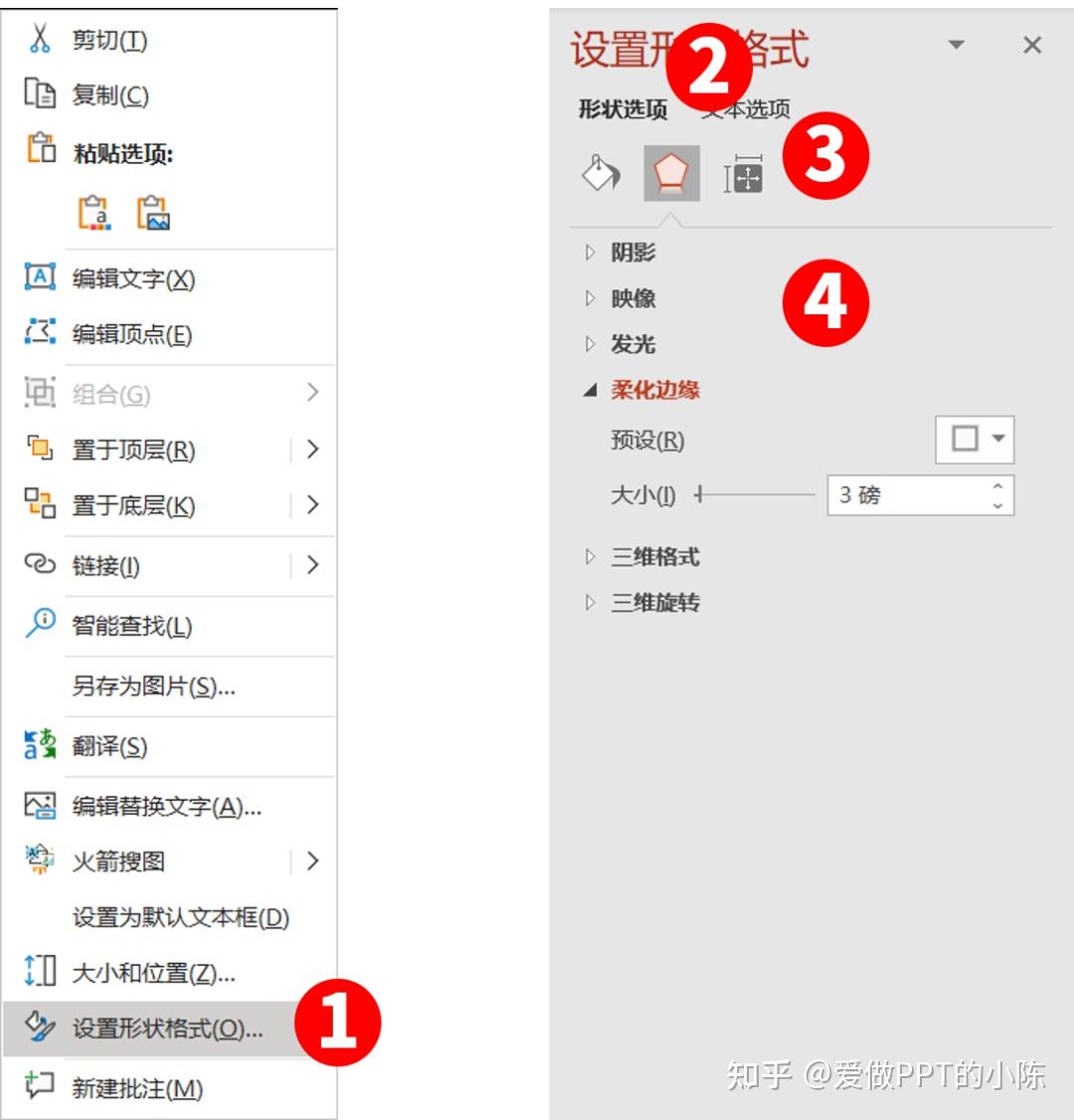The height and width of the screenshot is (1120, 1074).
Task: Click the soft edge 大小 size slider
Action: [755, 494]
